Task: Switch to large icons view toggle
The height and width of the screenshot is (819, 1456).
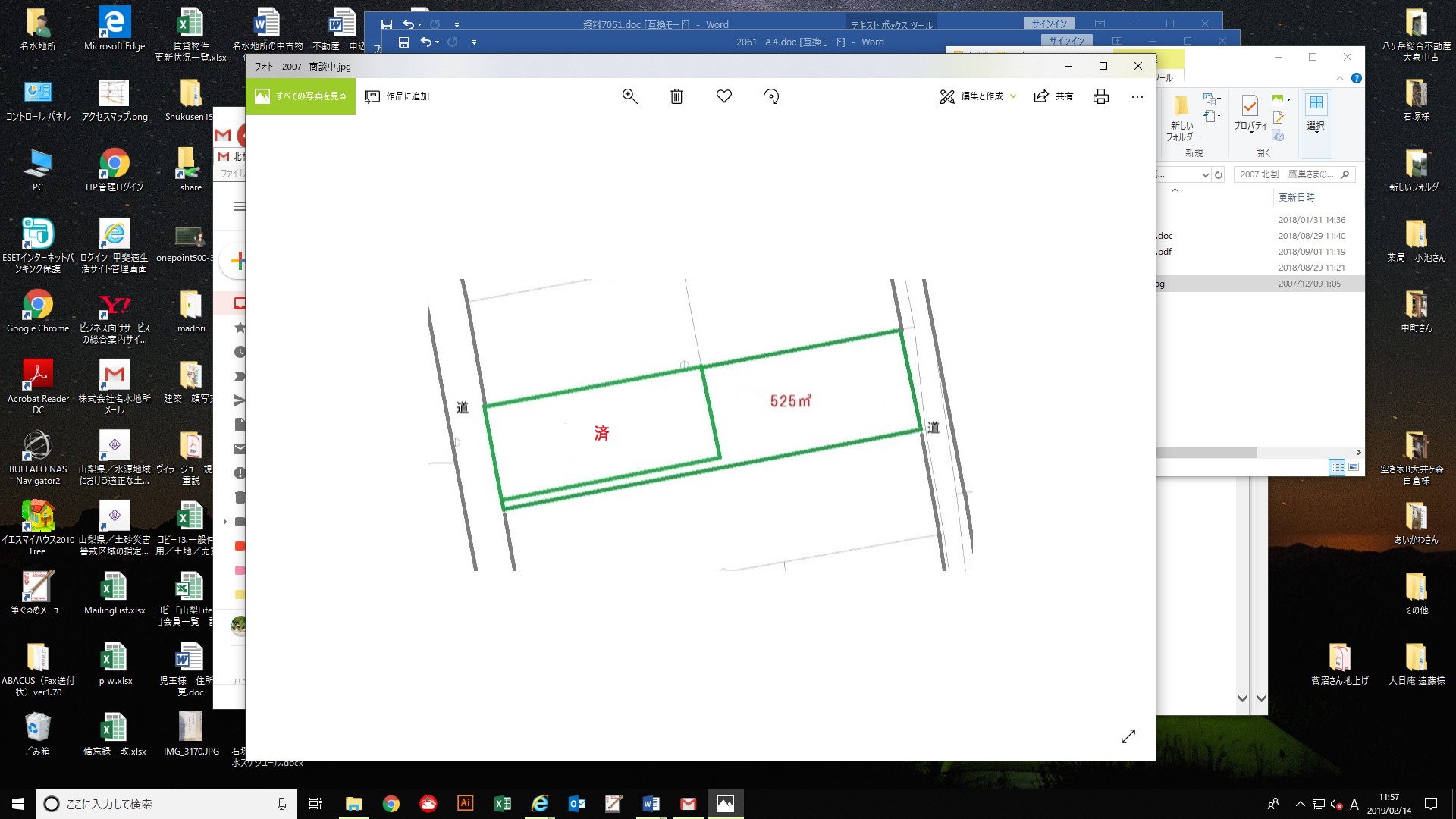Action: [1354, 467]
